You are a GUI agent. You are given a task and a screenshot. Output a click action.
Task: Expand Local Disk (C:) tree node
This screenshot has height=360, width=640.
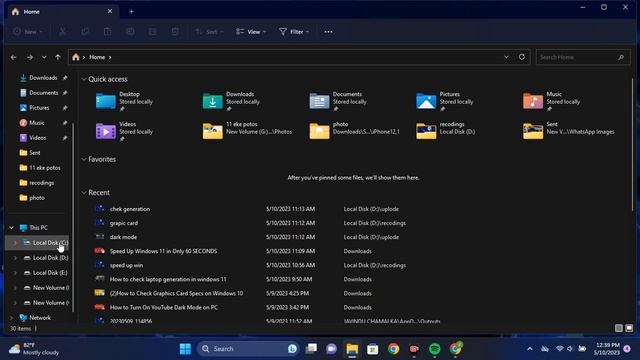(x=15, y=243)
